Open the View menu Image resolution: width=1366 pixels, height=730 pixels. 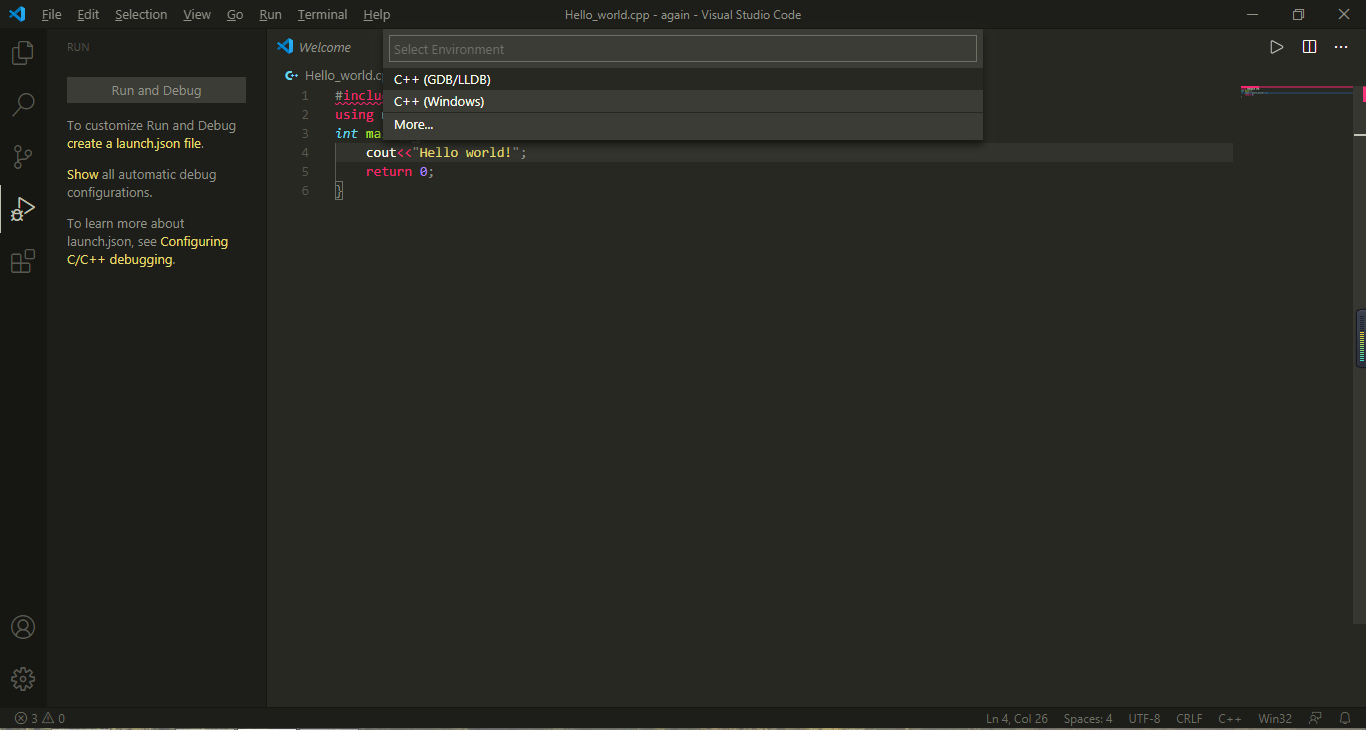pos(197,15)
